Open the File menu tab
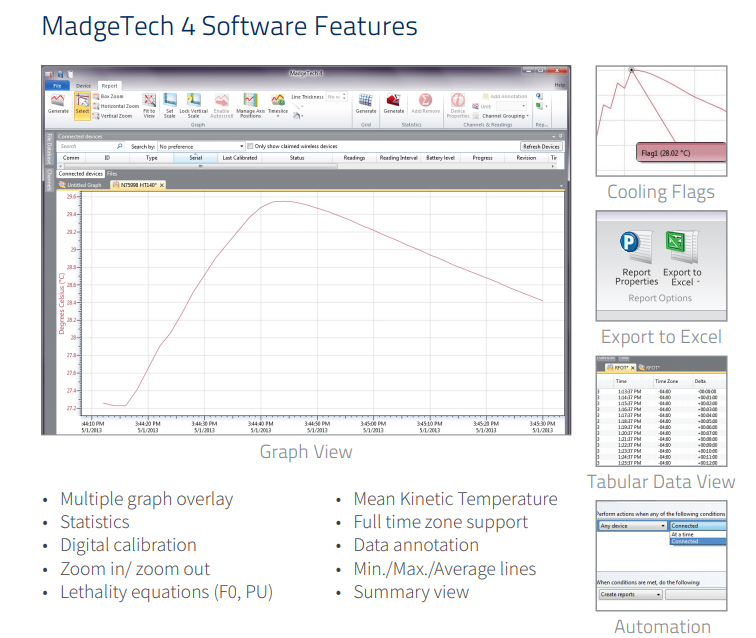 pos(57,85)
